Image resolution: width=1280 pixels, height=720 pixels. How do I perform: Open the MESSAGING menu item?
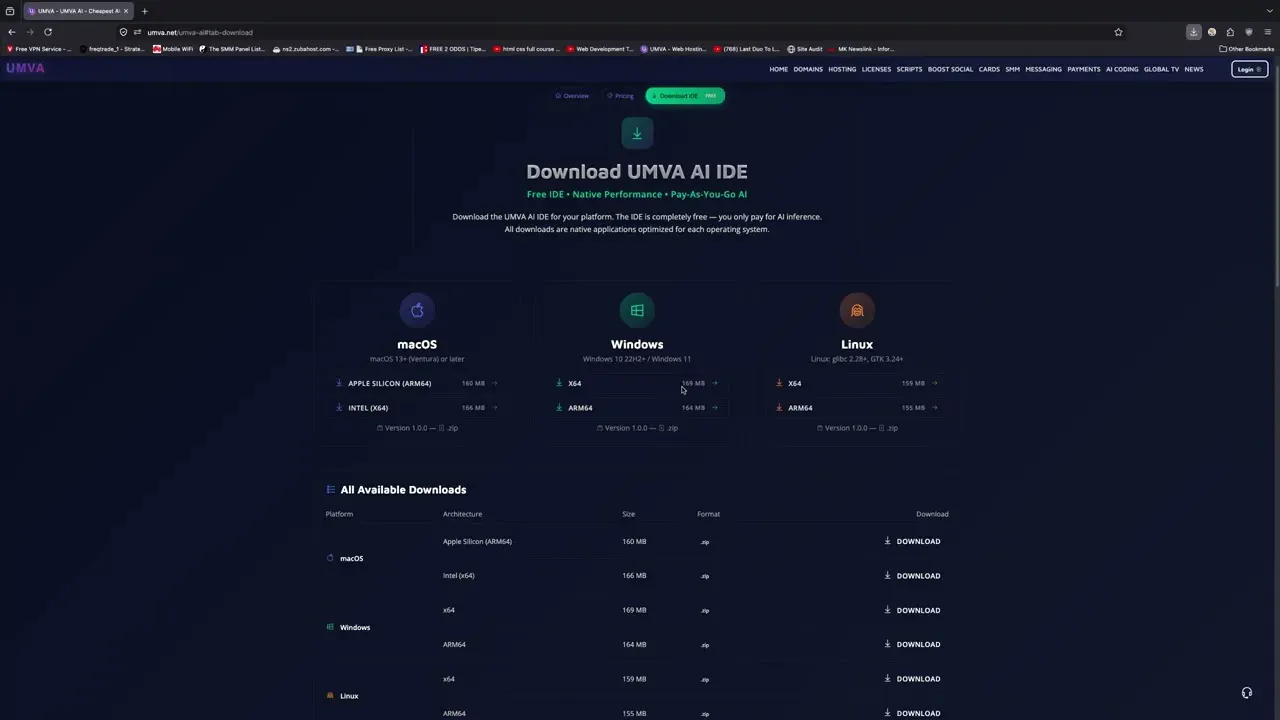(1043, 69)
